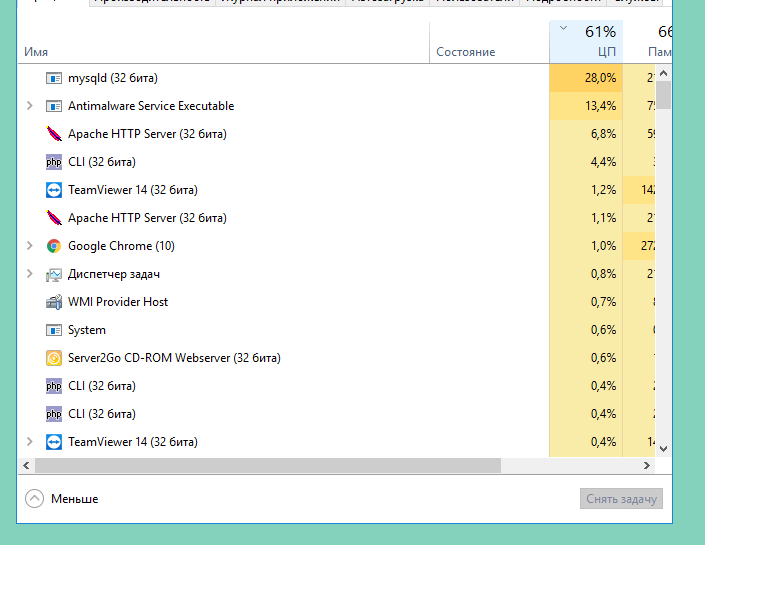Viewport: 768px width, 614px height.
Task: Click the System process icon
Action: click(54, 330)
